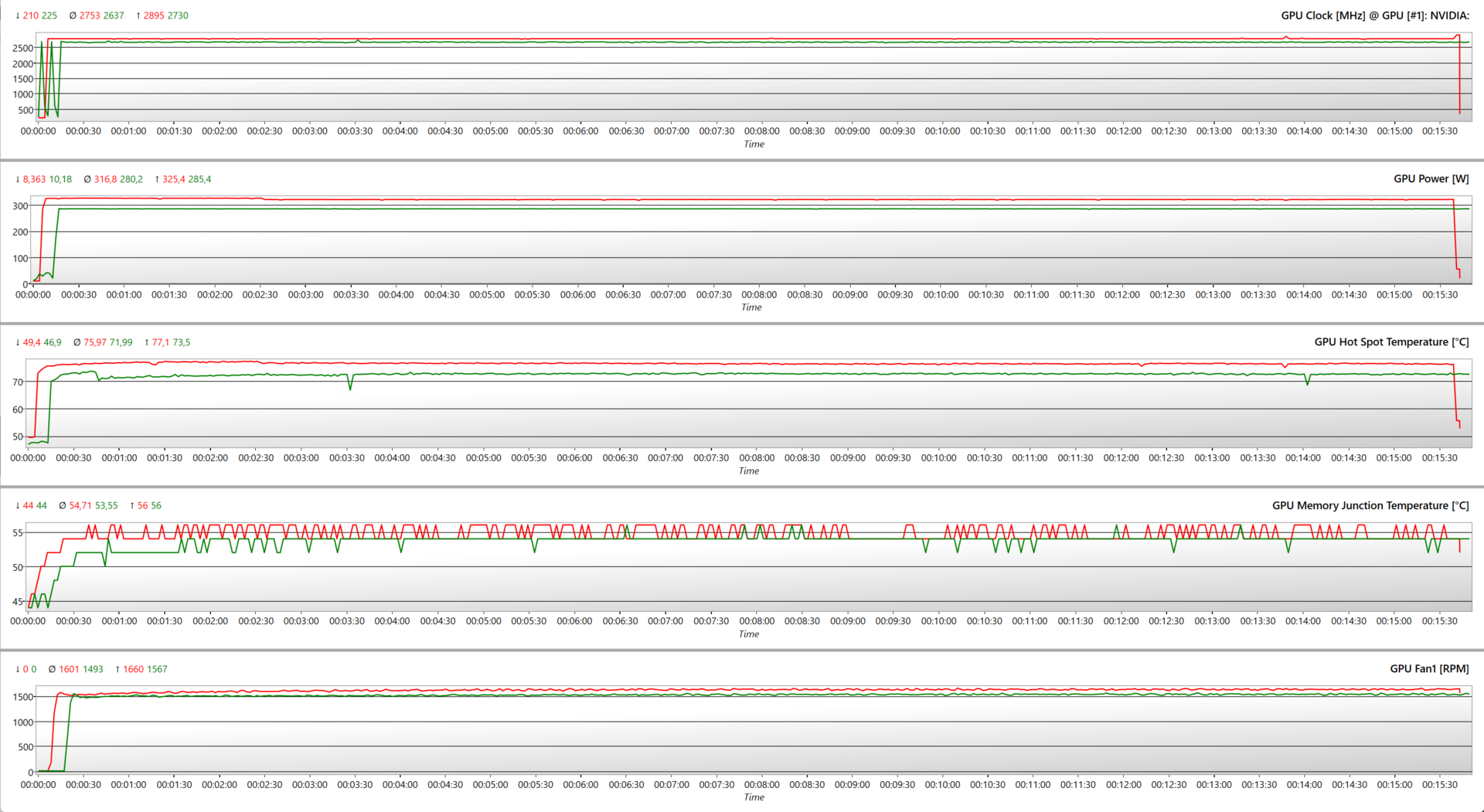Screen dimensions: 1484x812
Task: Click the green minimum value 46,9 for Hot Spot
Action: (x=53, y=342)
